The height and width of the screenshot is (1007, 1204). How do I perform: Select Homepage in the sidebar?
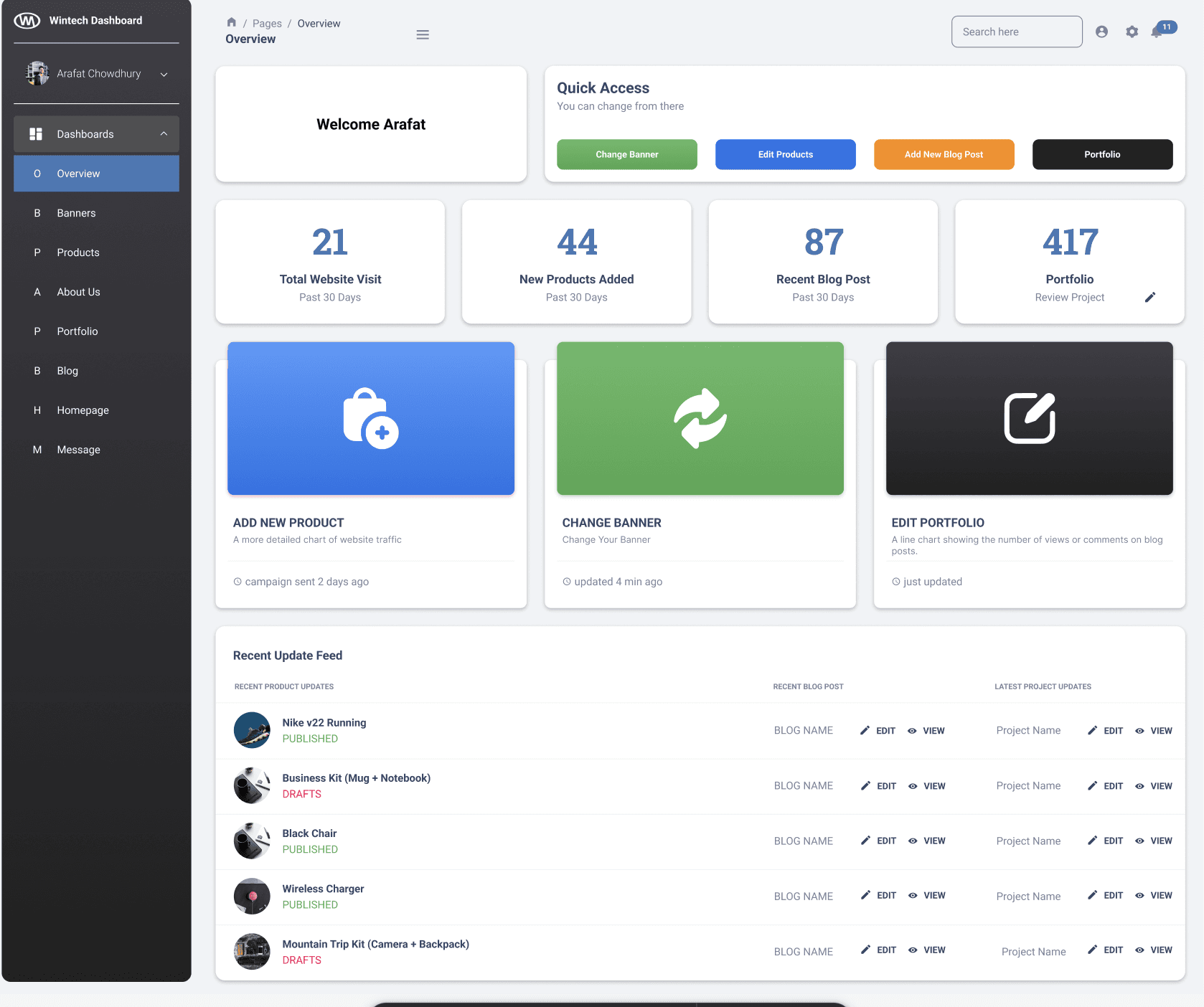click(x=83, y=410)
